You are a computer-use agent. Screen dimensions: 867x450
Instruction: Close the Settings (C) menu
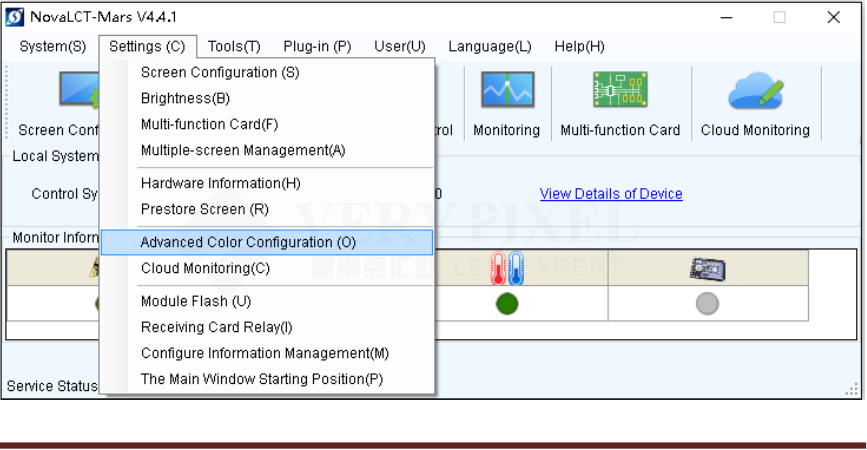(147, 46)
